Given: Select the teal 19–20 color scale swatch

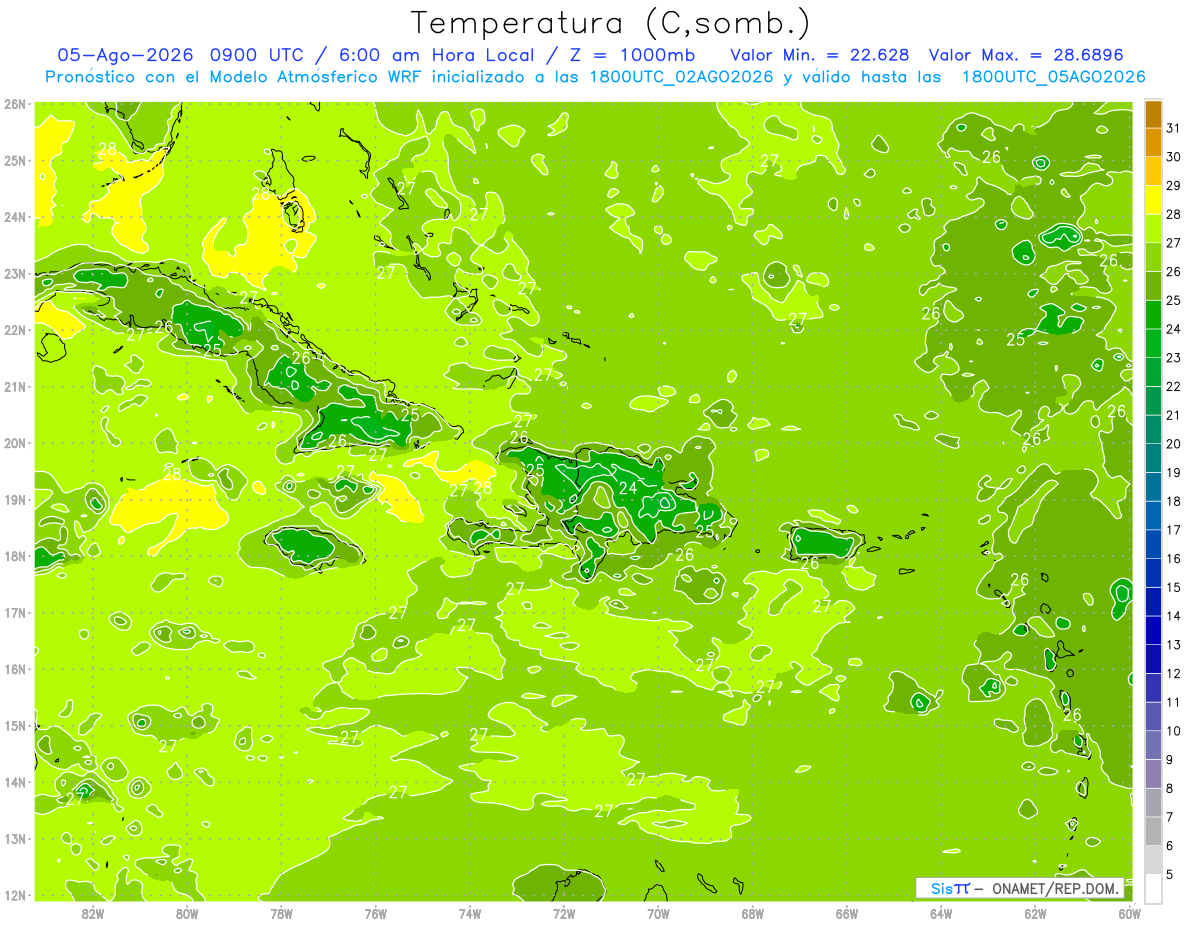Looking at the screenshot, I should (1153, 458).
